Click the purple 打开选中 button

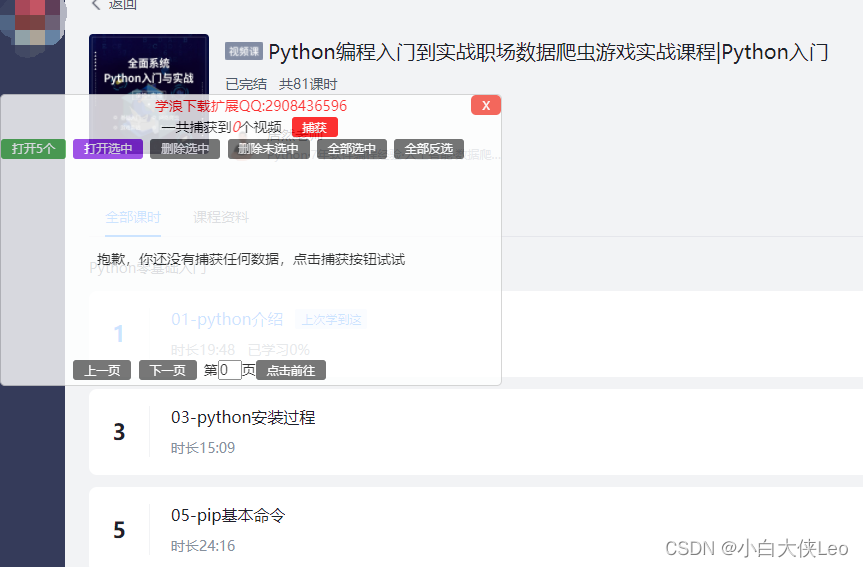[108, 149]
